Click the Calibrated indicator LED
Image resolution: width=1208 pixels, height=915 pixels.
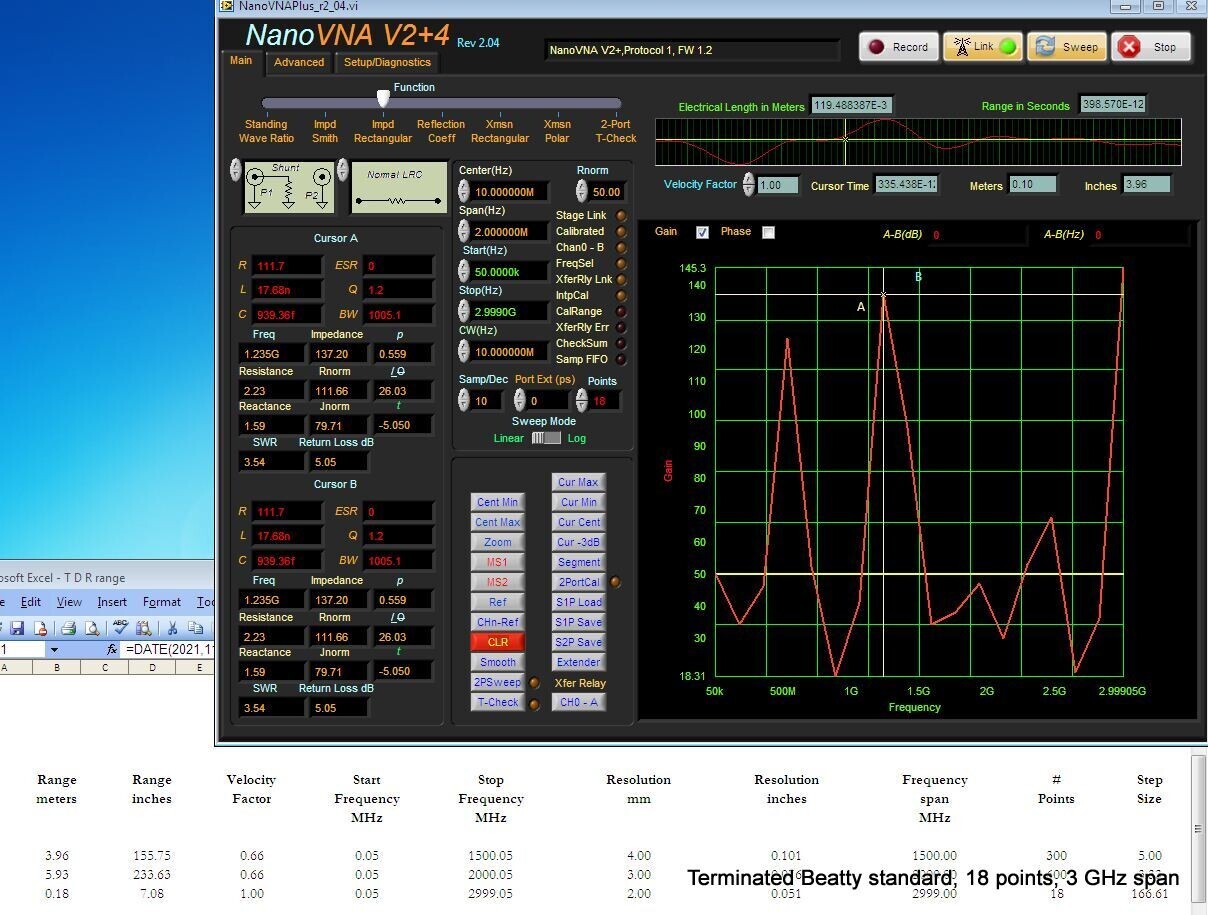coord(621,231)
